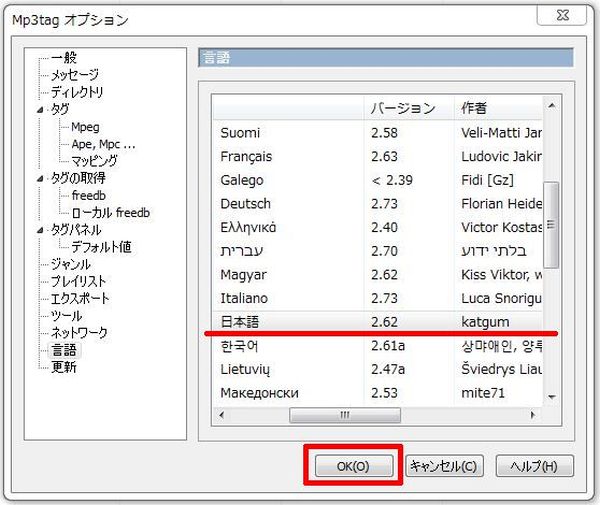Open the Mpeg tag settings
Viewport: 600px width, 505px height.
coord(85,127)
